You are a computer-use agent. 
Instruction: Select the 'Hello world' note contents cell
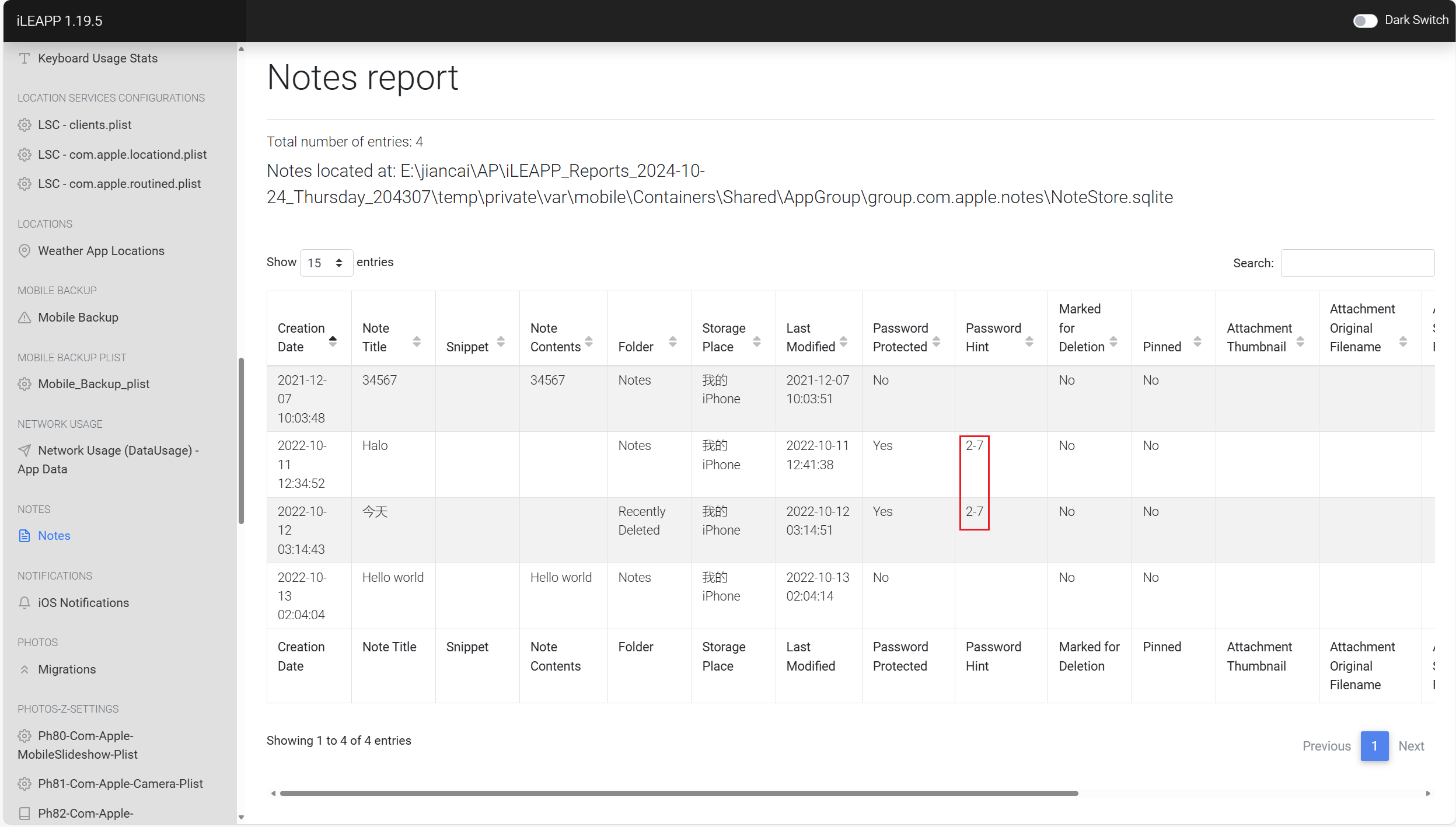[563, 596]
